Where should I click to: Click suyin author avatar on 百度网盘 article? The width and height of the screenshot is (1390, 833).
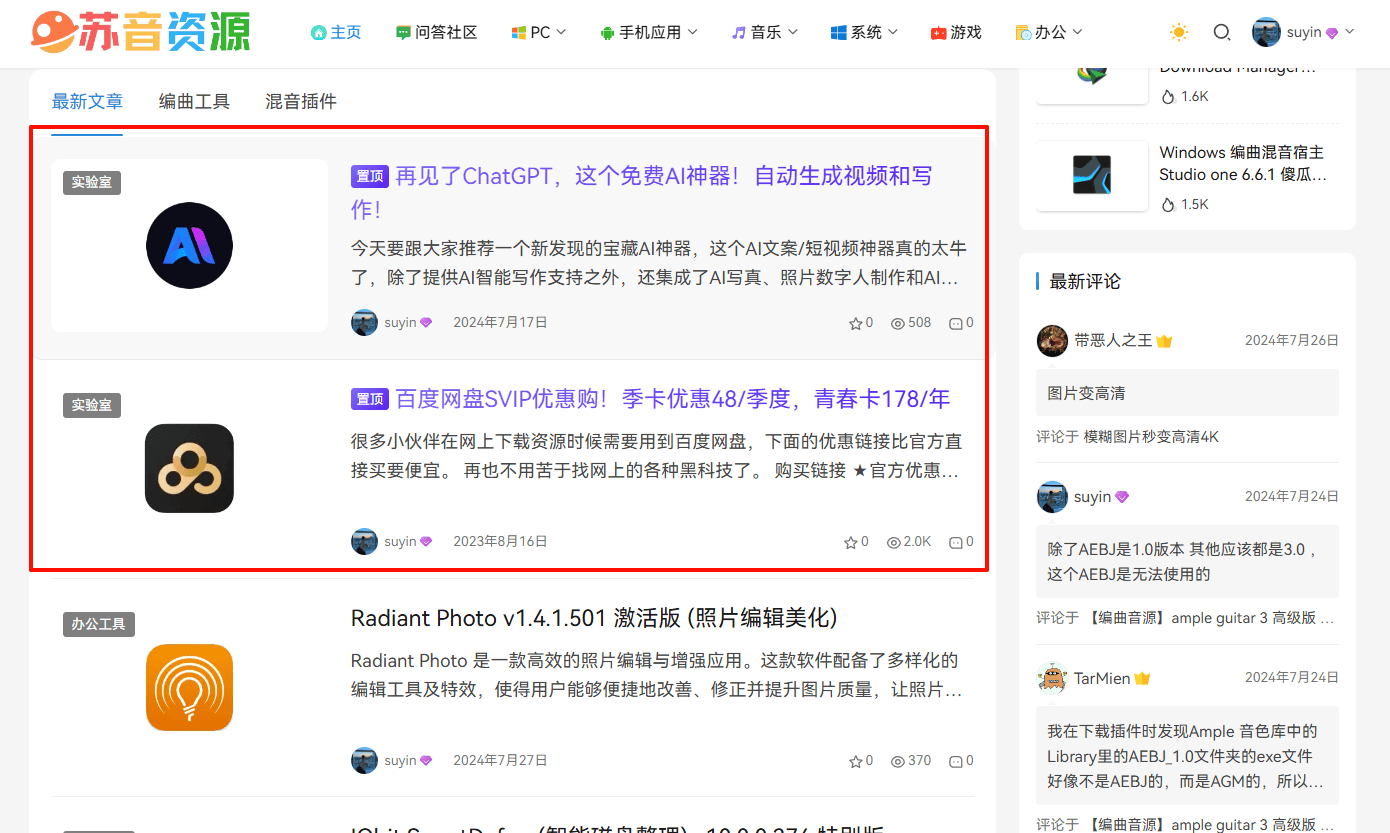[x=364, y=542]
